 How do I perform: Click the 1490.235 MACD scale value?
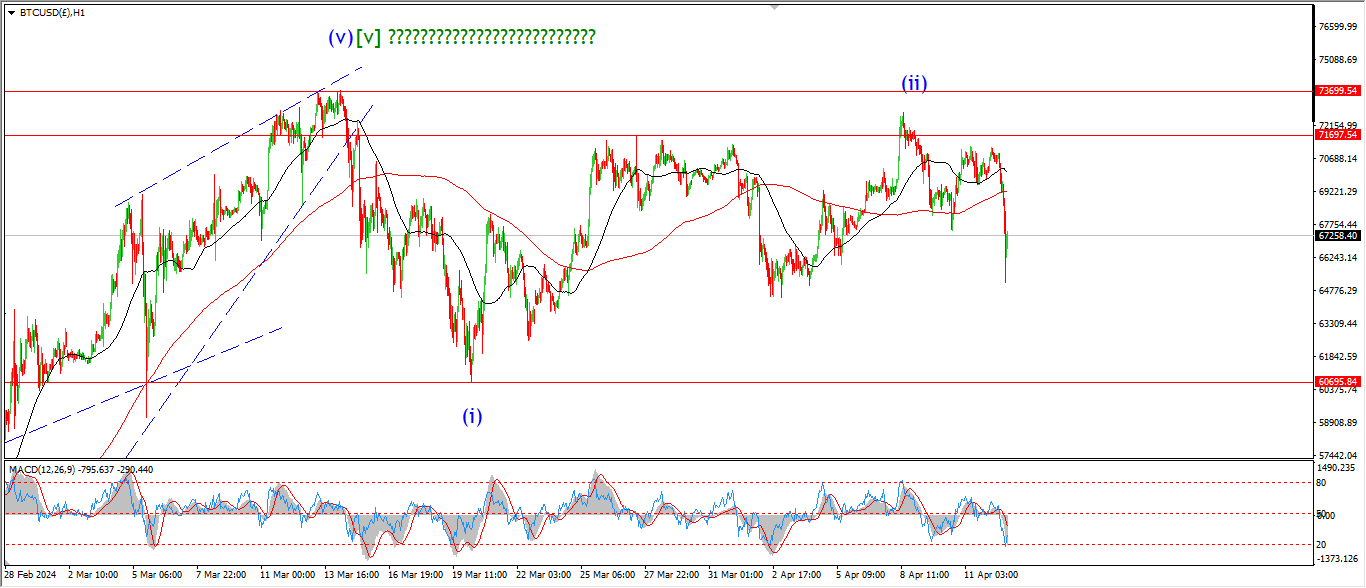pos(1337,468)
